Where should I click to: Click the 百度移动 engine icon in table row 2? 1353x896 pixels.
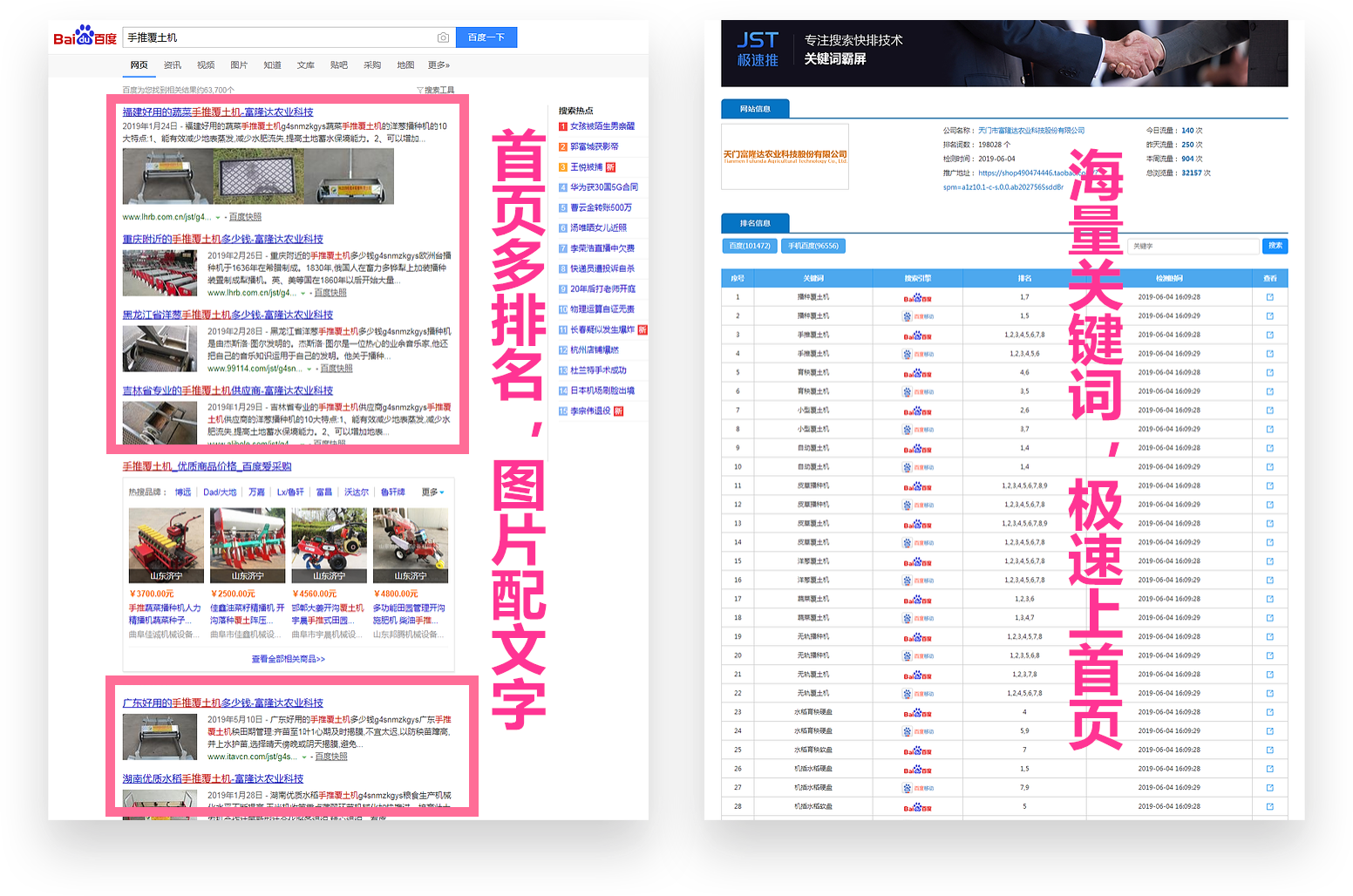point(917,316)
